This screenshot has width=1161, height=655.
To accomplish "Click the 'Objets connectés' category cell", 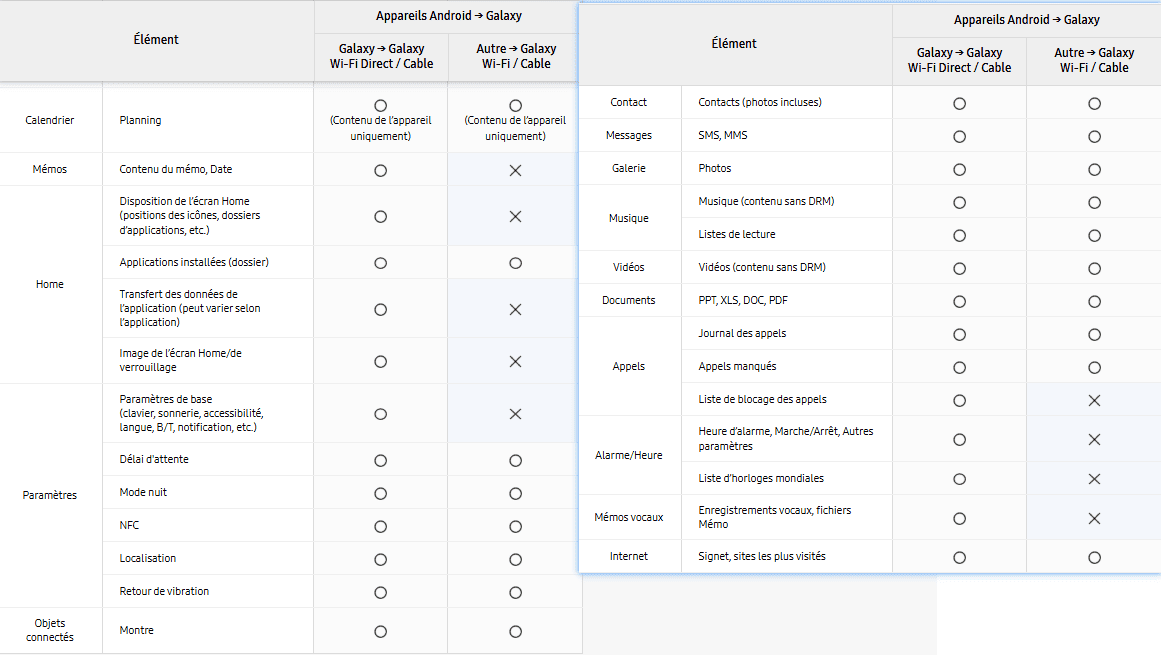I will 50,631.
